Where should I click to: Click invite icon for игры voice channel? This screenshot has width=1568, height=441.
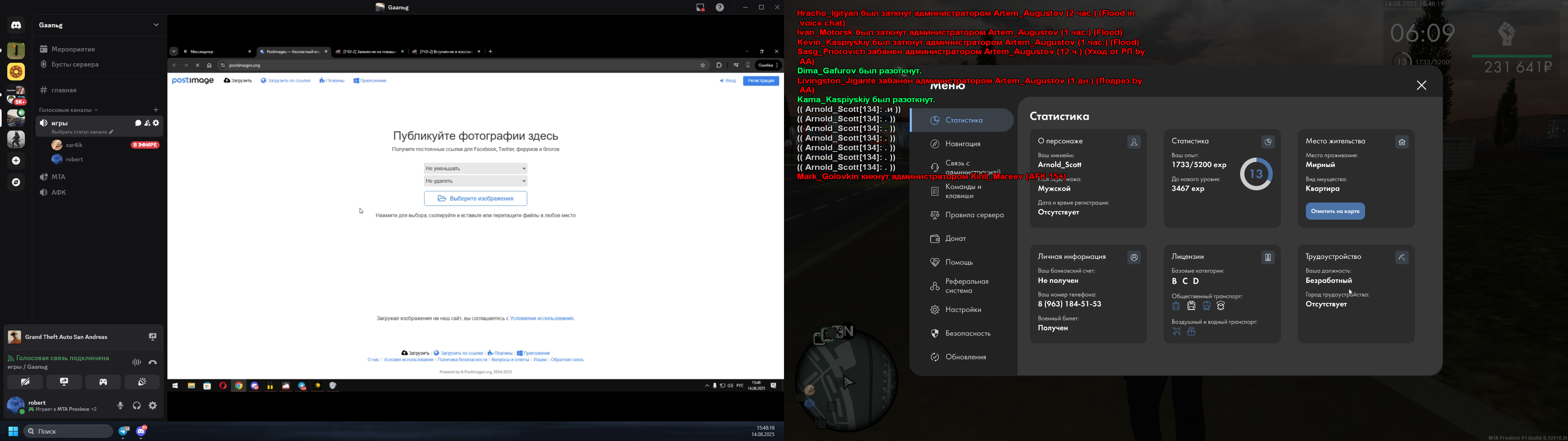click(x=147, y=123)
